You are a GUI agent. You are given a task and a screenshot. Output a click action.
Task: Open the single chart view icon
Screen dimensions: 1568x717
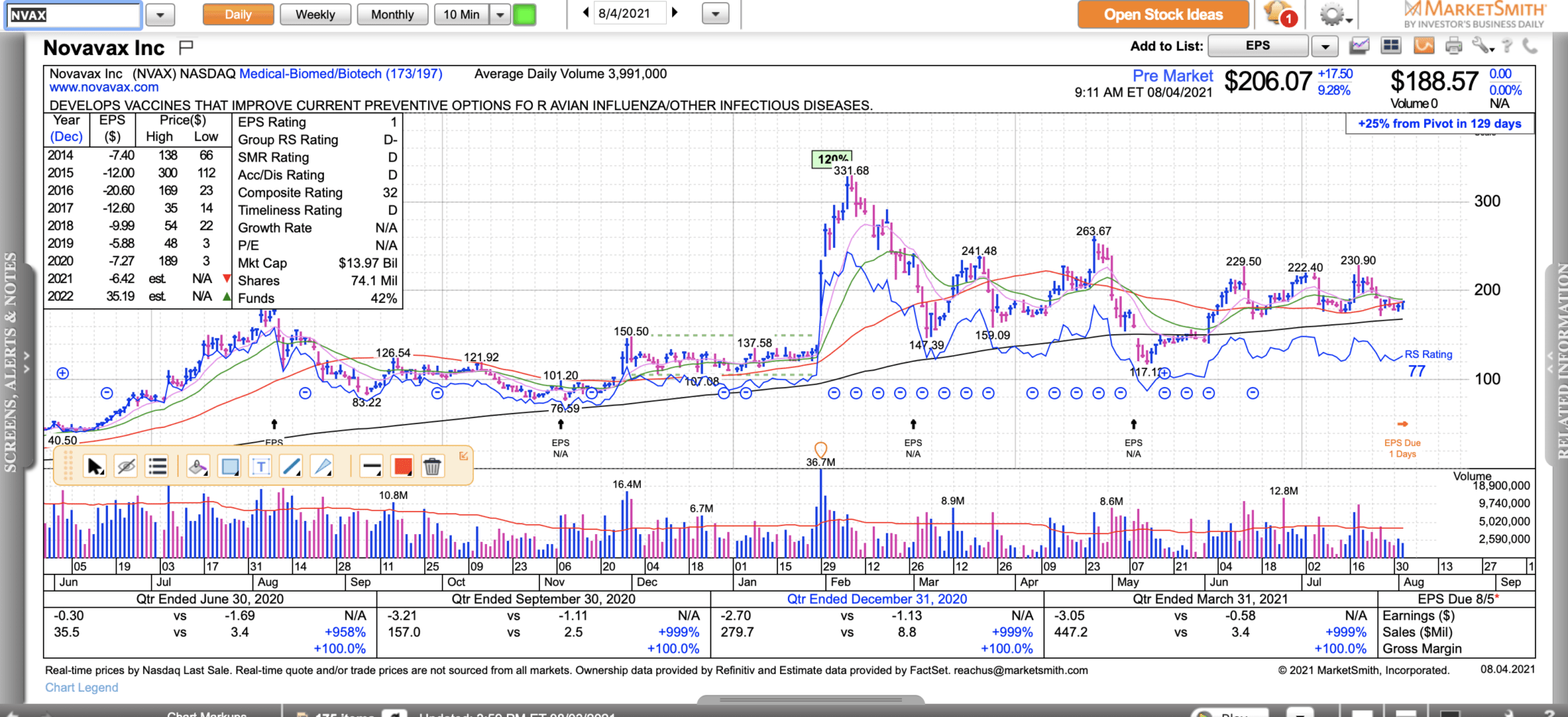click(x=1360, y=46)
